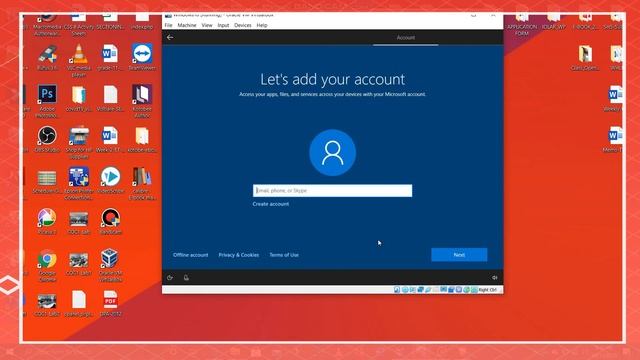Open the VirtualBox Input menu
The height and width of the screenshot is (360, 640).
pos(223,25)
